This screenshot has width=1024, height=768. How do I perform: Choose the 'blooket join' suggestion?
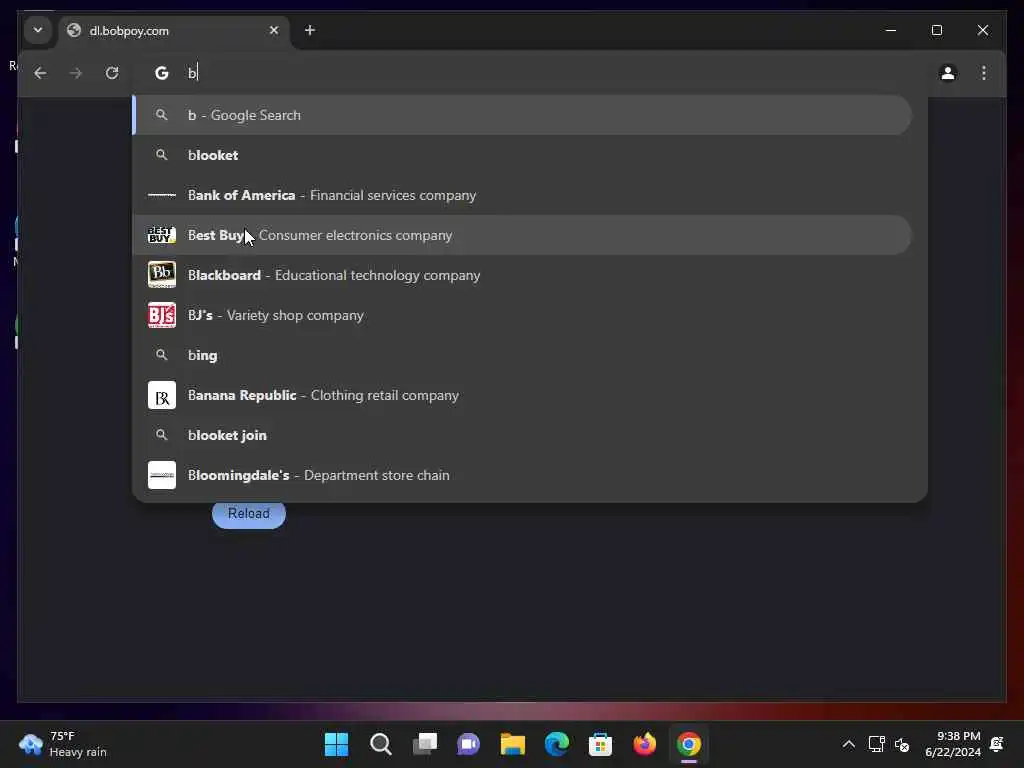click(x=522, y=435)
